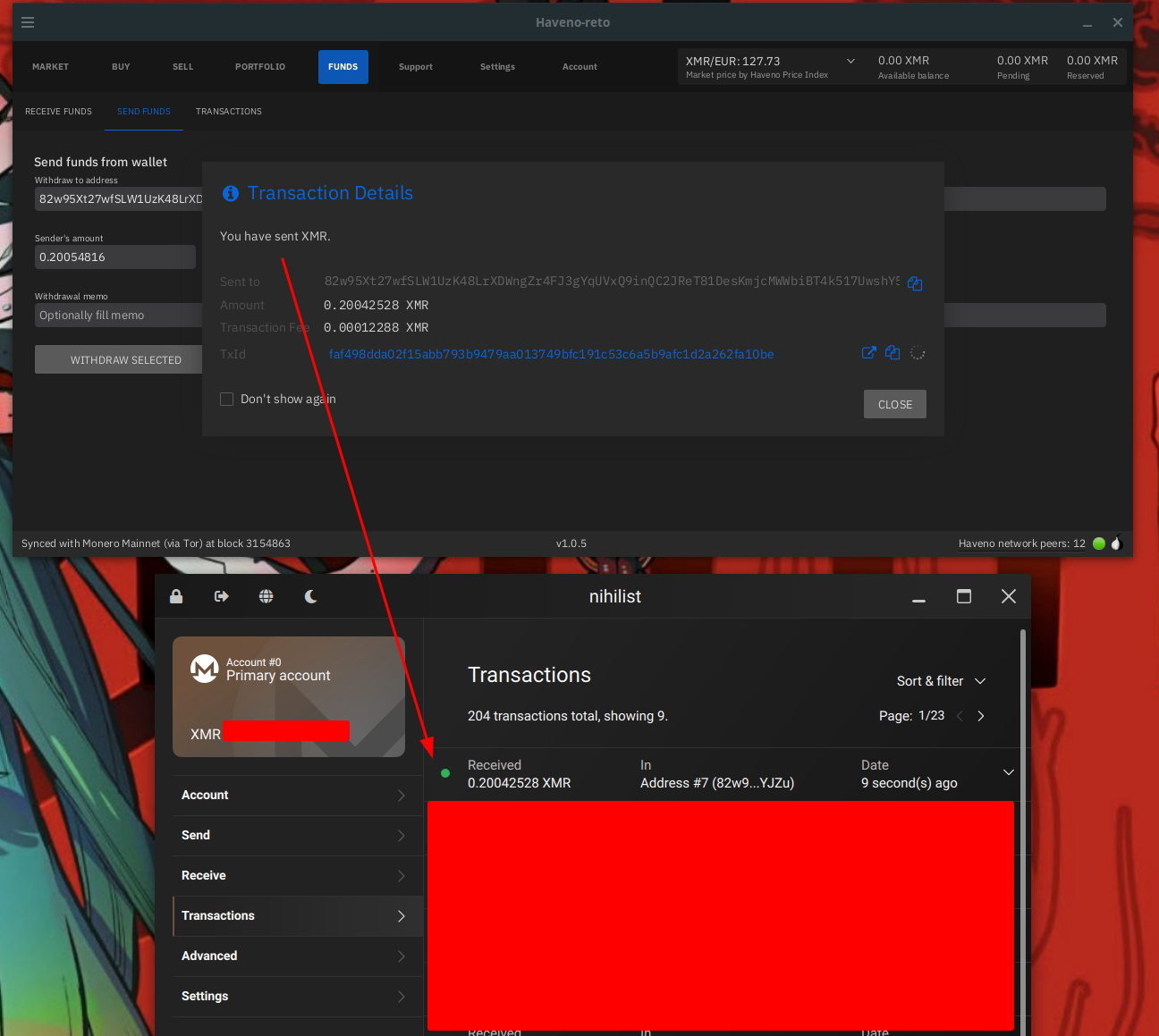Click the WITHDRAW SELECTED button
This screenshot has height=1036, width=1159.
pos(125,360)
